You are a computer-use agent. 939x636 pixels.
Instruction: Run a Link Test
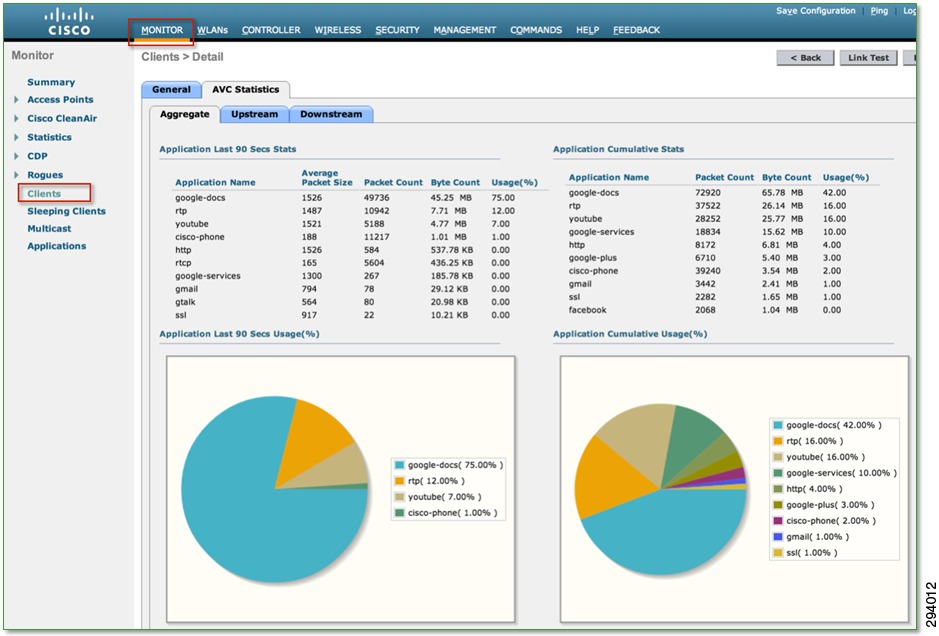(868, 57)
